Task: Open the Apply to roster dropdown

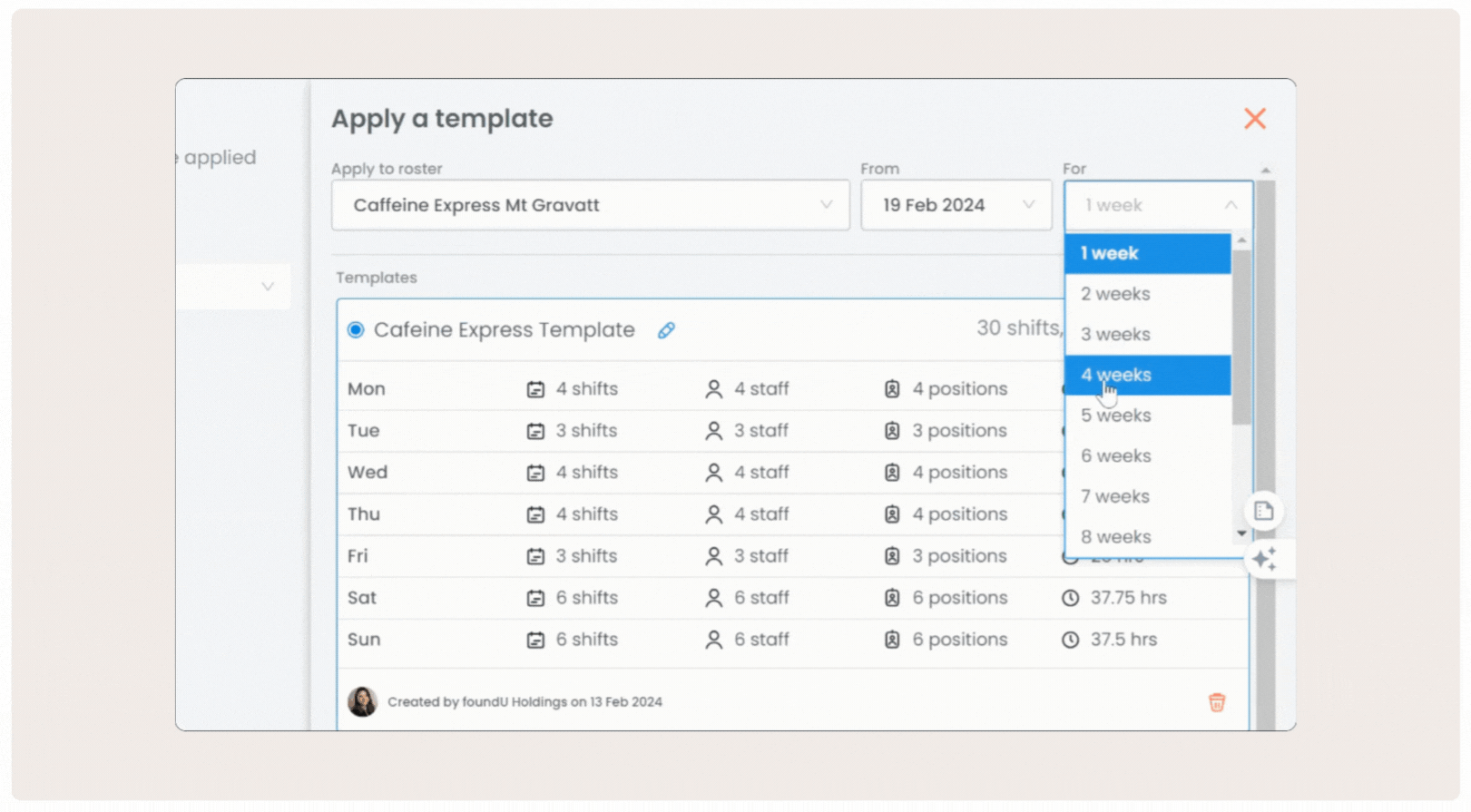Action: [590, 205]
